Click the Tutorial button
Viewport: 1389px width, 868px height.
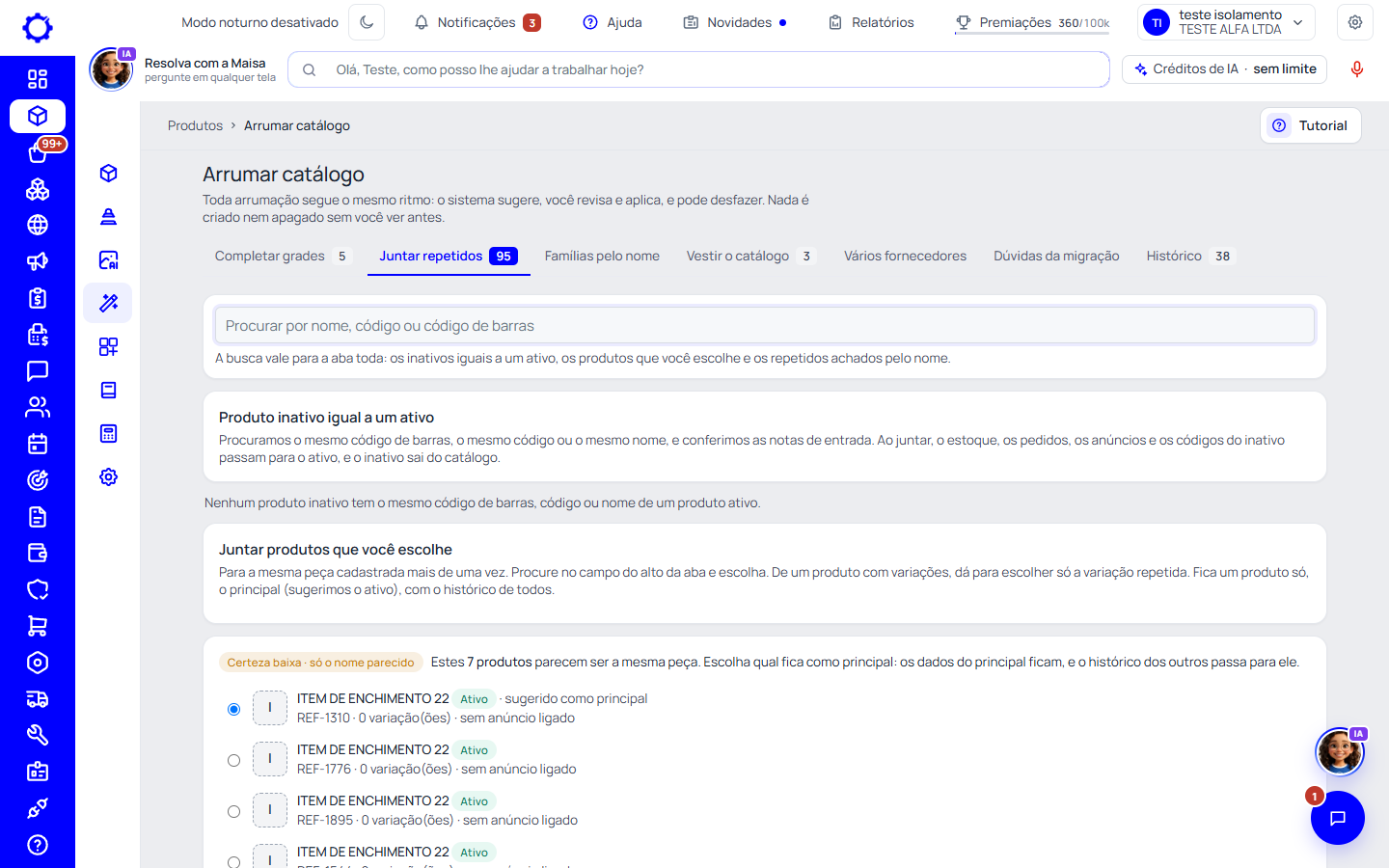(1310, 125)
